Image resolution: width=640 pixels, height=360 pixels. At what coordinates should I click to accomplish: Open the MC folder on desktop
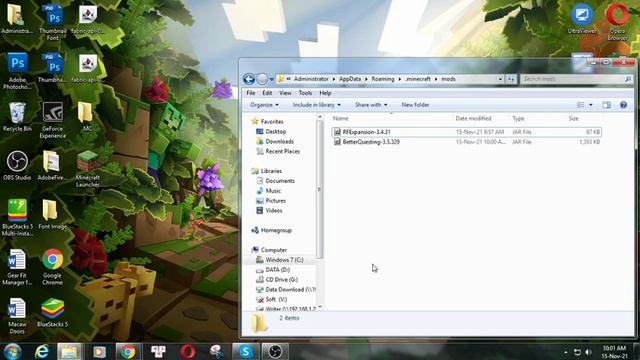click(87, 117)
